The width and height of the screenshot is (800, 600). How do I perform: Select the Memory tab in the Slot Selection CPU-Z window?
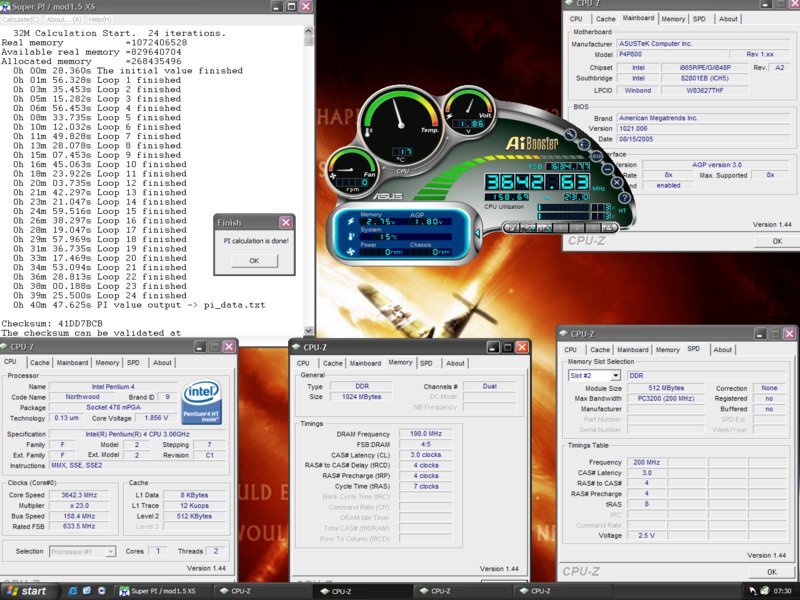(x=667, y=350)
